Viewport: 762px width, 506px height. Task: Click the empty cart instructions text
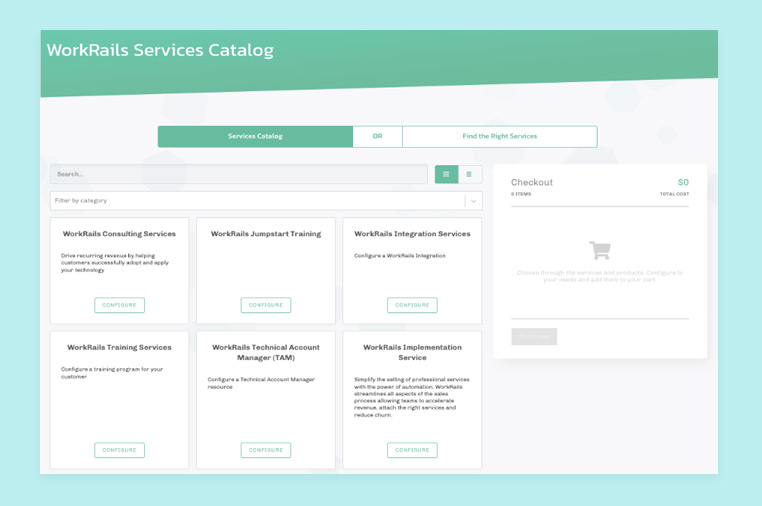[600, 276]
